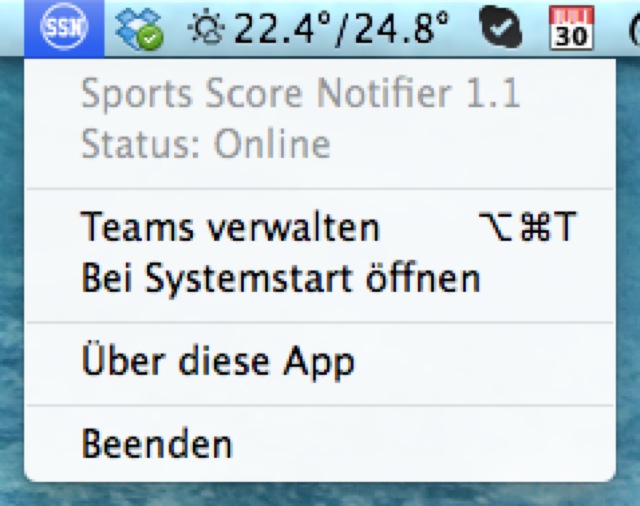The image size is (640, 506).
Task: Open the black checkmark status icon
Action: point(501,27)
